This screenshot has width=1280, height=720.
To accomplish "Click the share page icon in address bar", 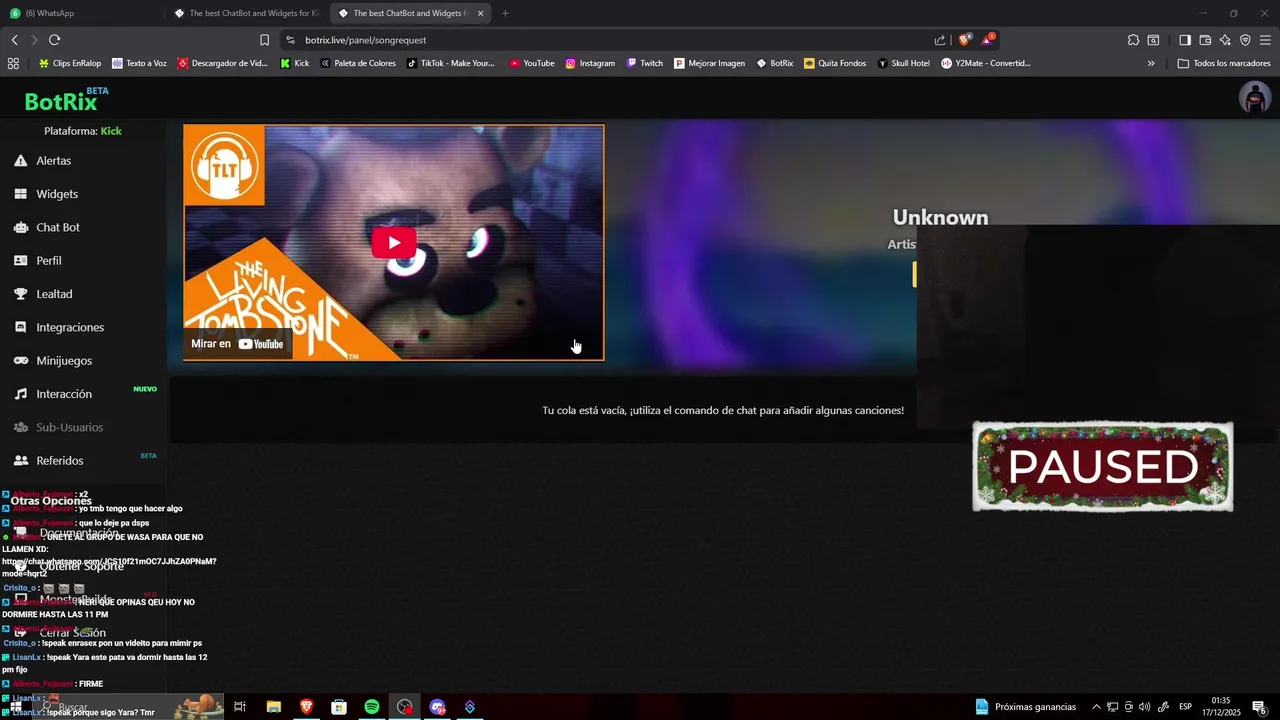I will pos(940,40).
